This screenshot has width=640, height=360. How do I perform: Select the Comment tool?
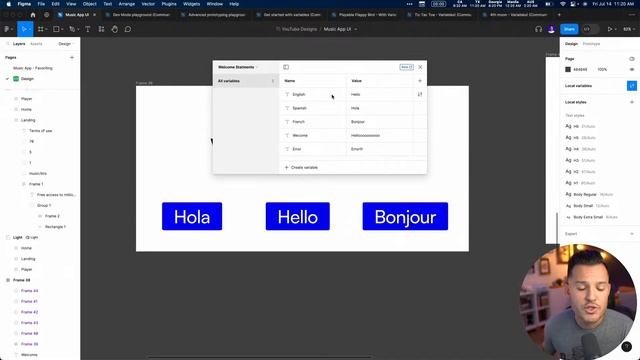click(128, 29)
